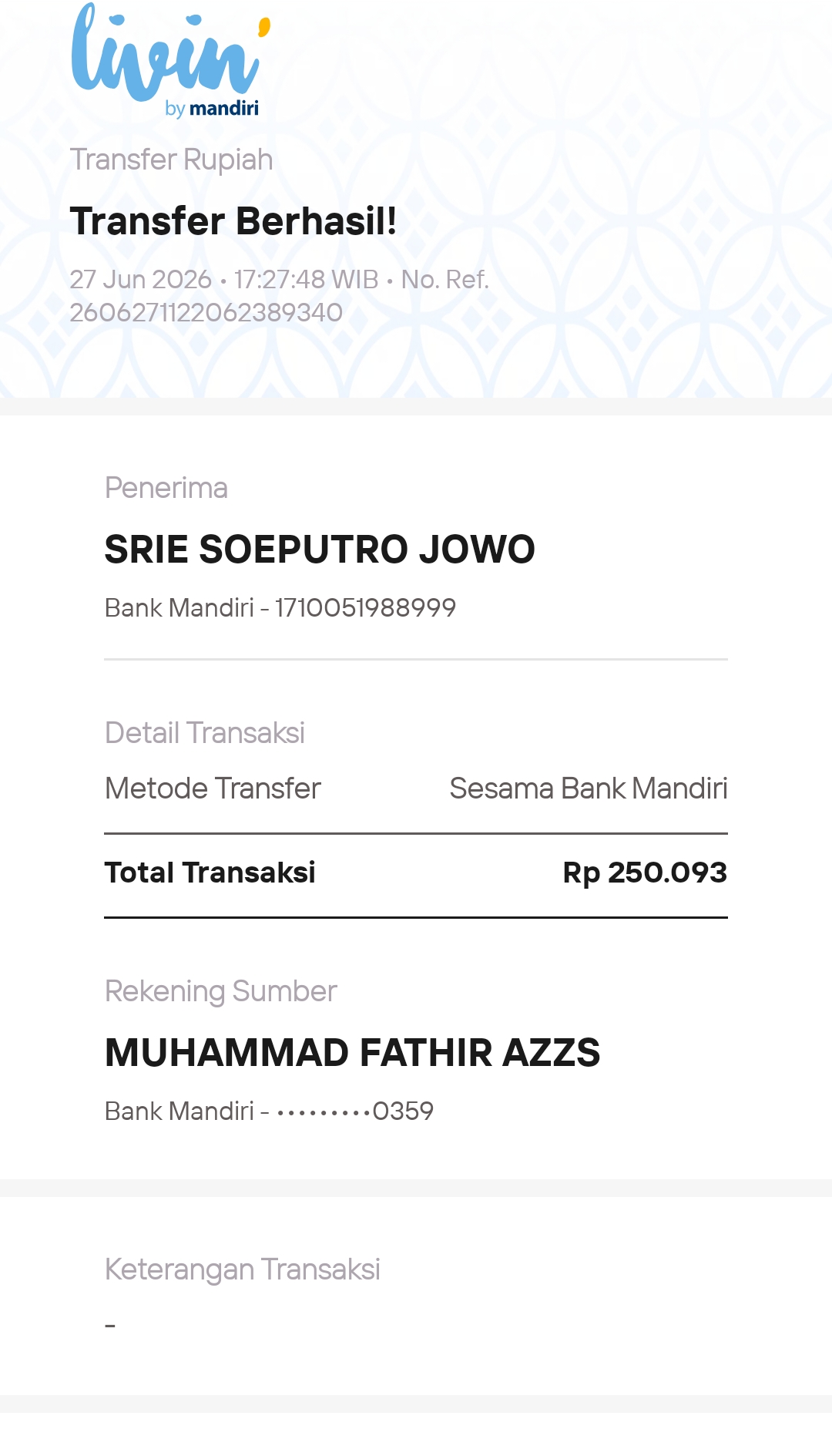Screen dimensions: 832x1456
Task: Select the amount Rp 250.093
Action: pyautogui.click(x=645, y=873)
